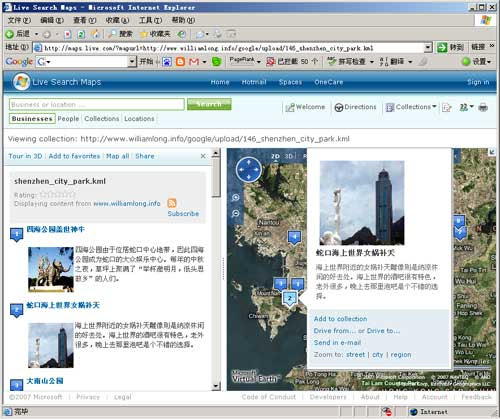Click Tour in 3D link
Viewport: 500px width, 419px height.
(x=25, y=156)
